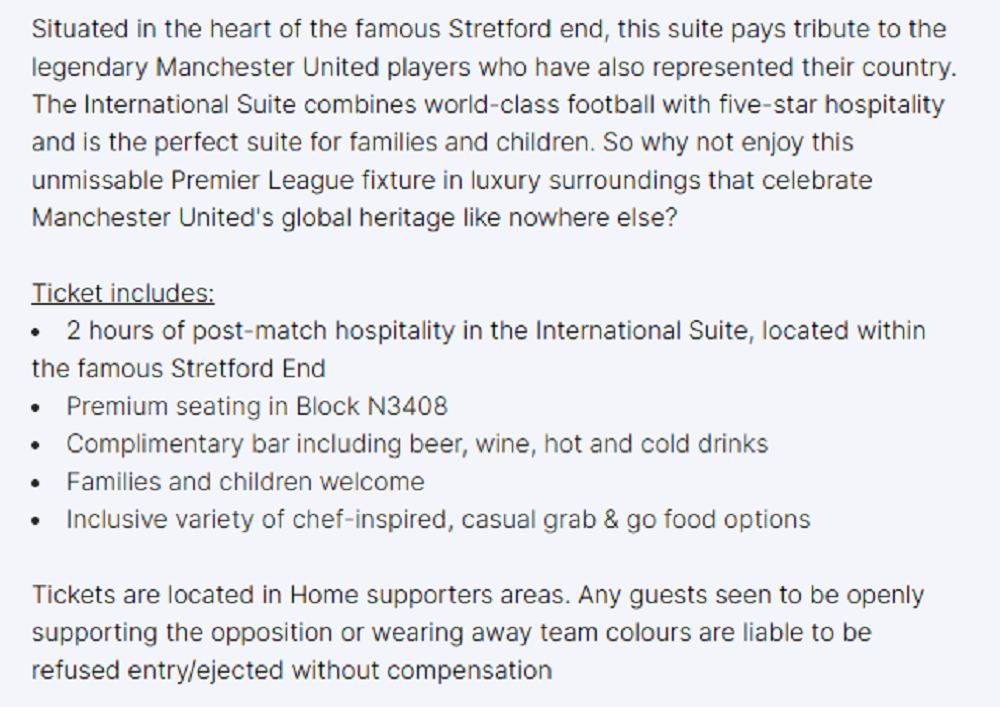Viewport: 1000px width, 707px height.
Task: Click the bullet before "Premium seating"
Action: click(x=37, y=407)
